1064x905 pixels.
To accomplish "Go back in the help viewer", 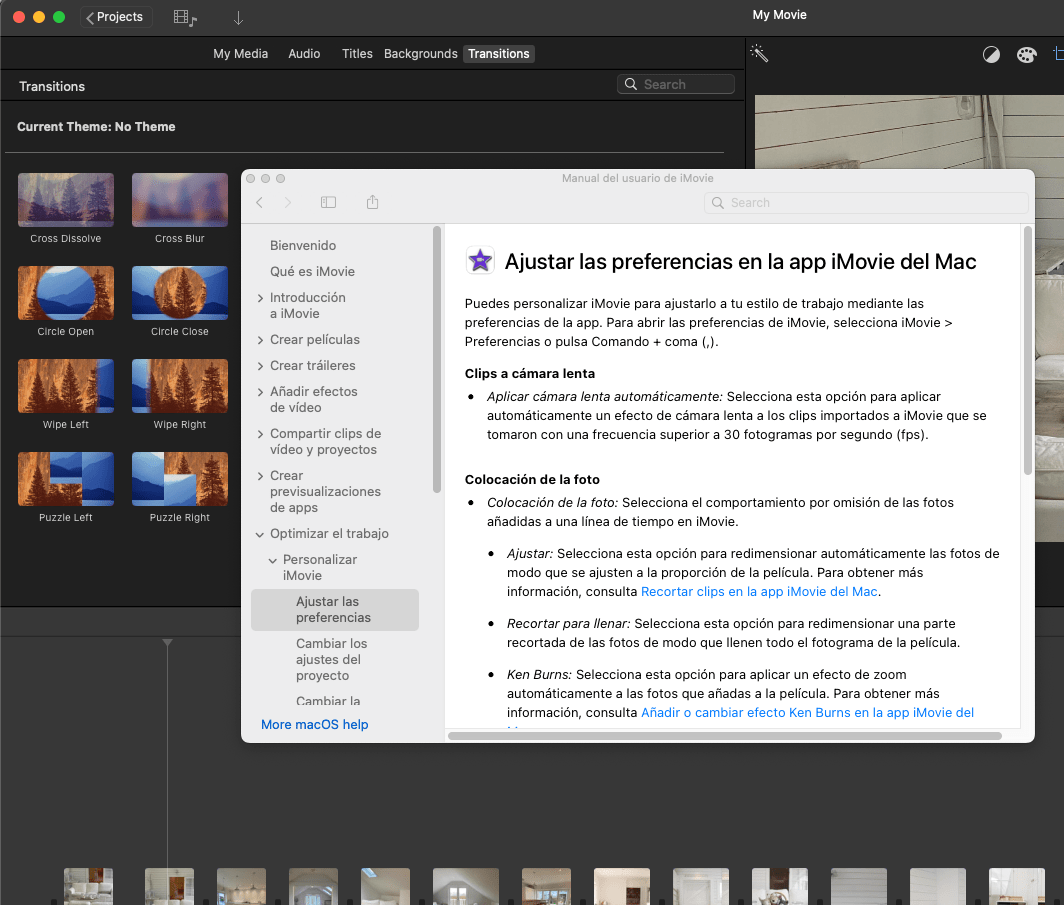I will pos(260,202).
